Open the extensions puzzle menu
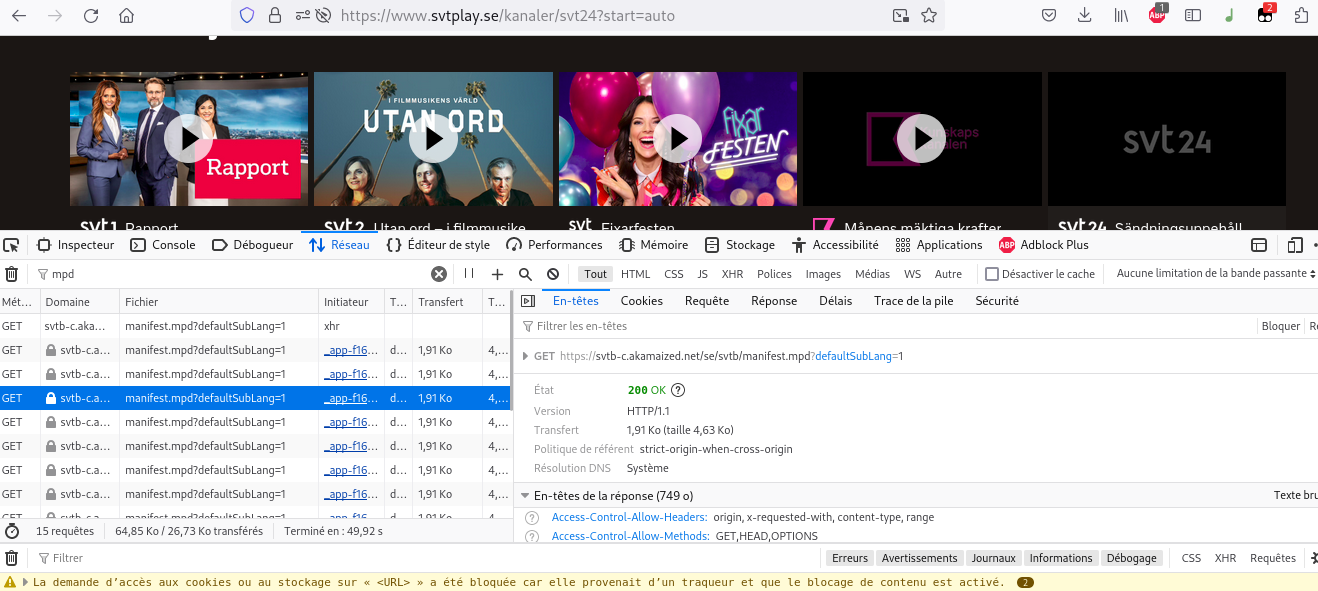The image size is (1318, 591). (x=1301, y=16)
